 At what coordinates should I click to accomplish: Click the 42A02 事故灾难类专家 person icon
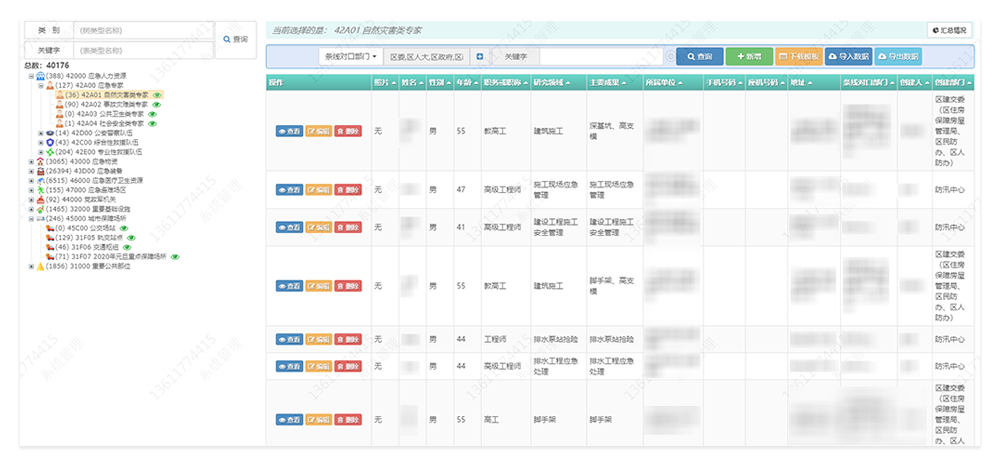pos(59,104)
